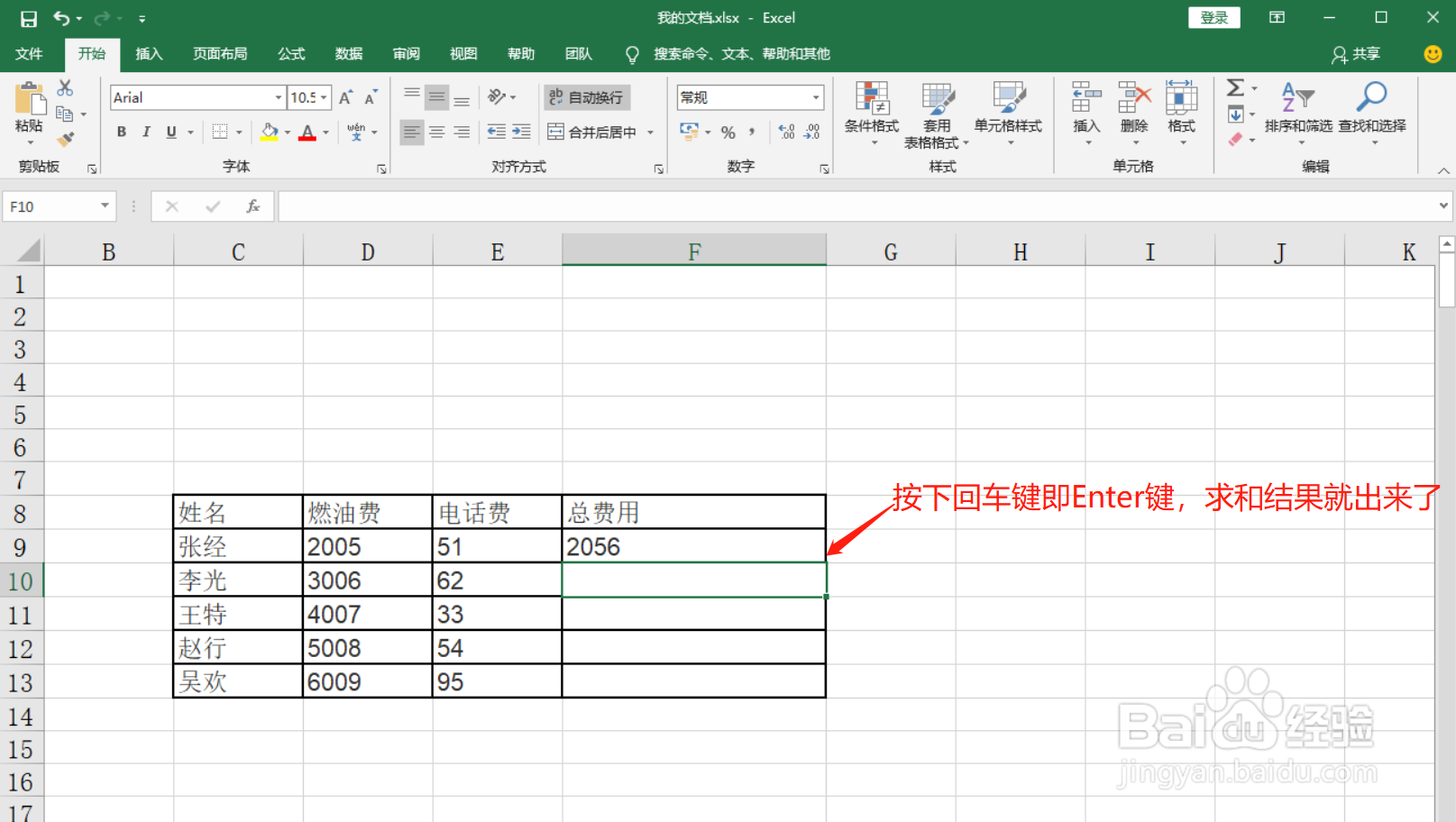This screenshot has width=1456, height=822.
Task: Select the Format Painter icon
Action: click(64, 137)
